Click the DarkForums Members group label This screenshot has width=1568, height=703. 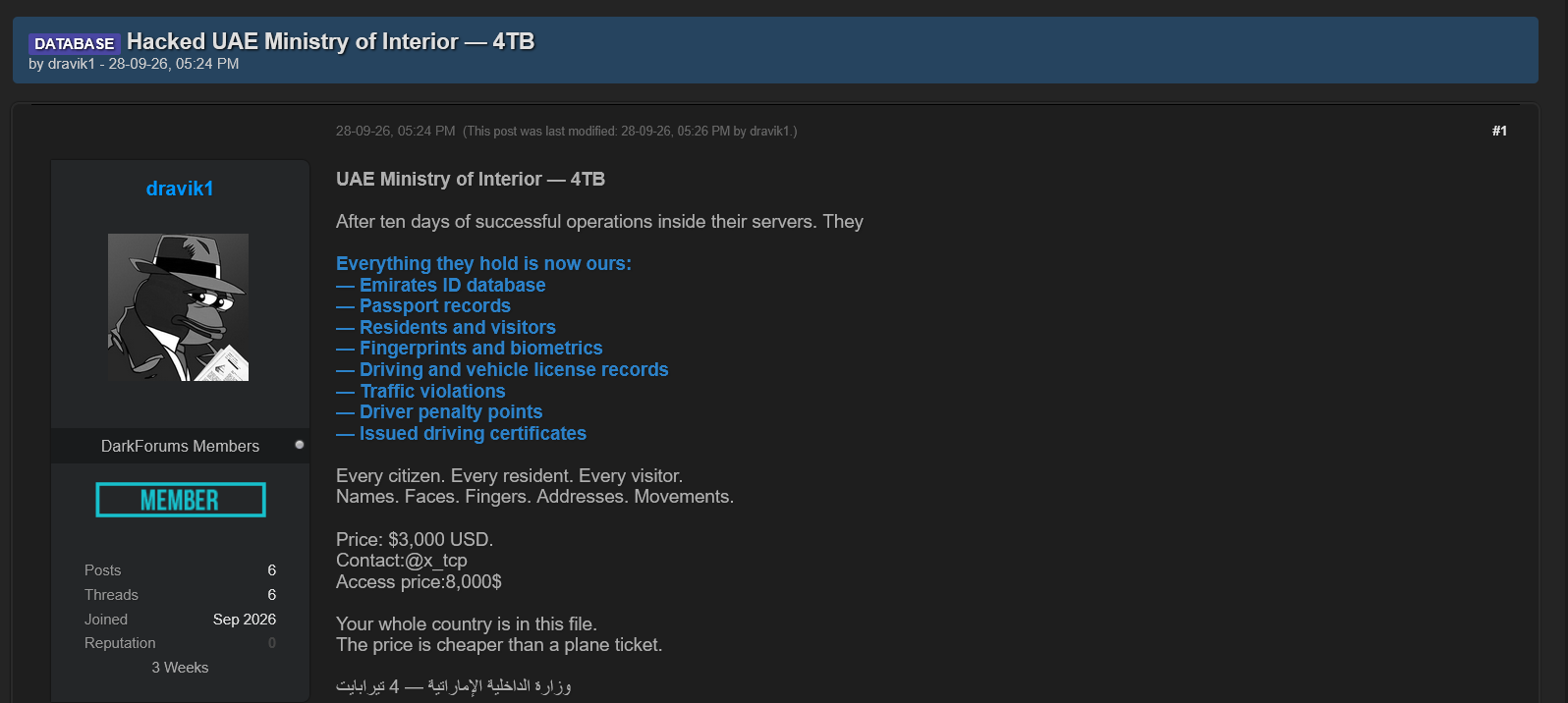coord(180,446)
